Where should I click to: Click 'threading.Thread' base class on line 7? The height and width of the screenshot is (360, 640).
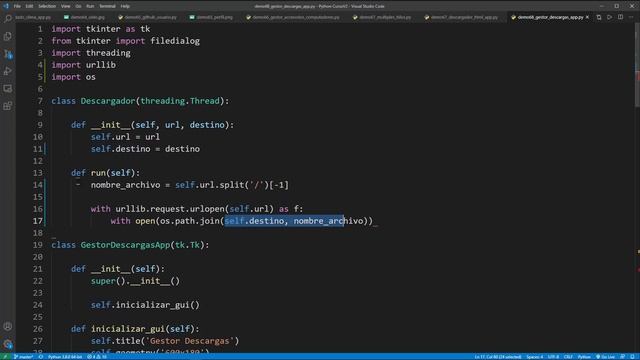[180, 101]
